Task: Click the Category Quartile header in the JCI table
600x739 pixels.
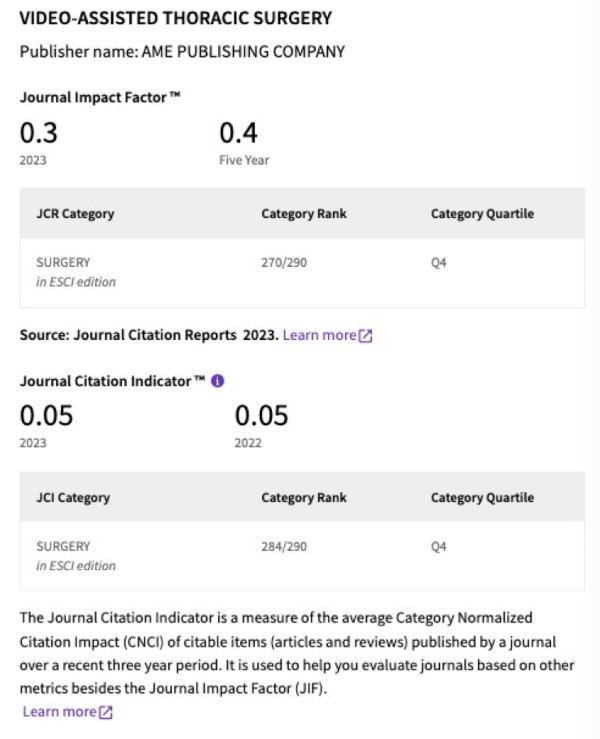Action: coord(482,498)
